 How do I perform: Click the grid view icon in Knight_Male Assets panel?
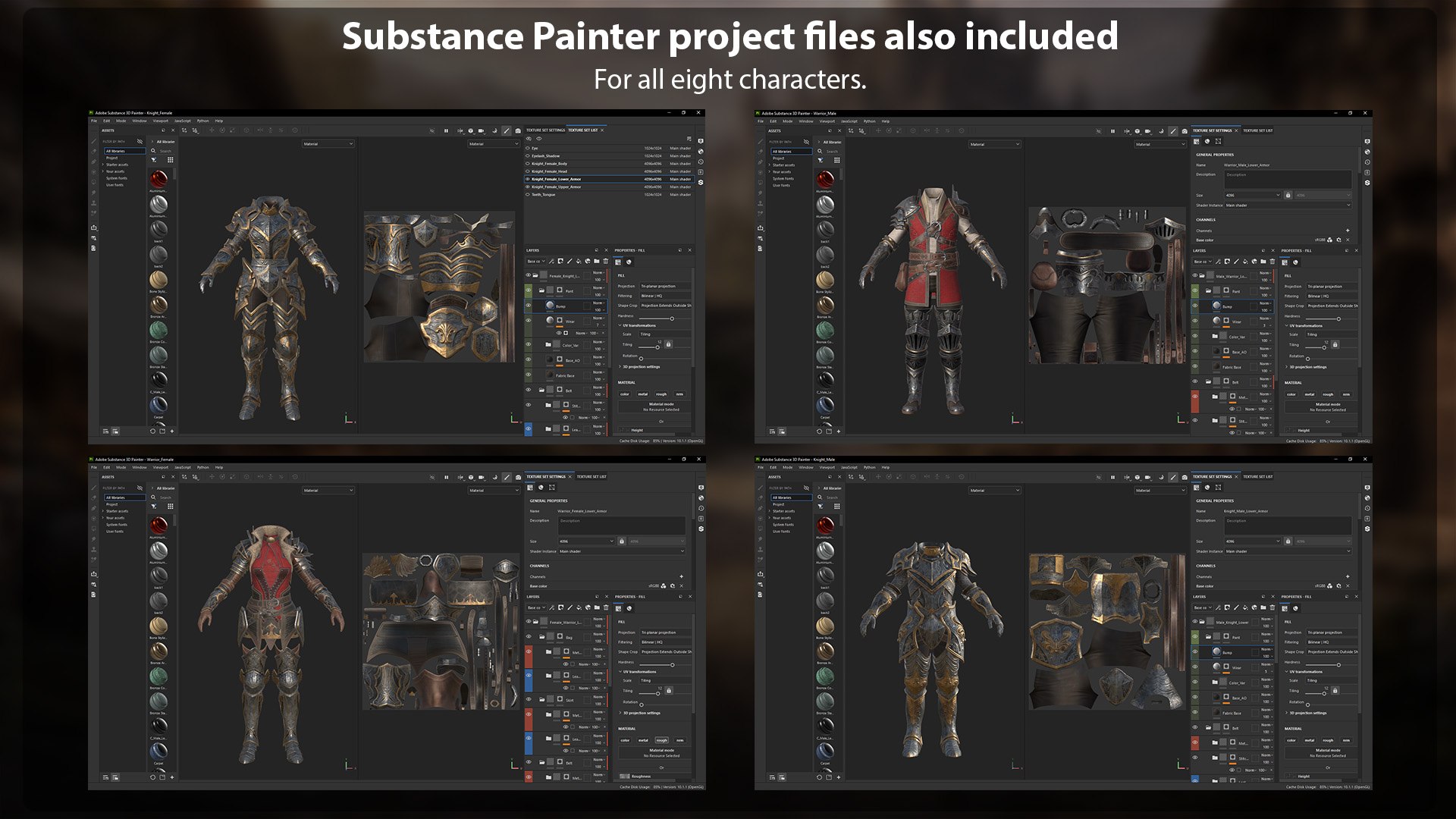tap(837, 506)
